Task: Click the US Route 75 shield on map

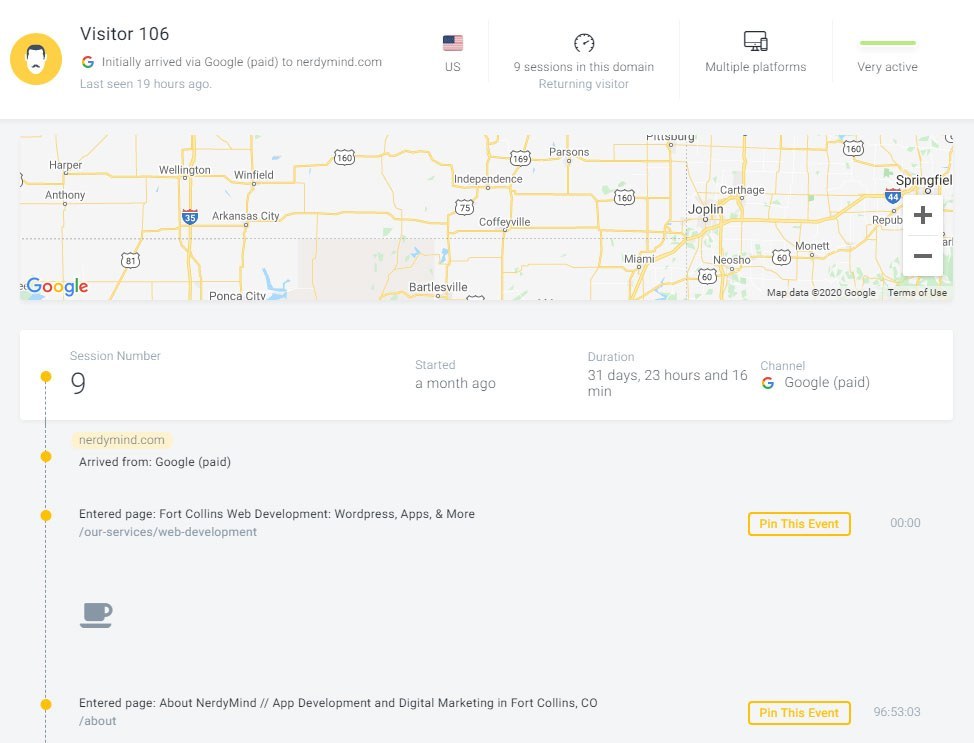Action: [465, 207]
